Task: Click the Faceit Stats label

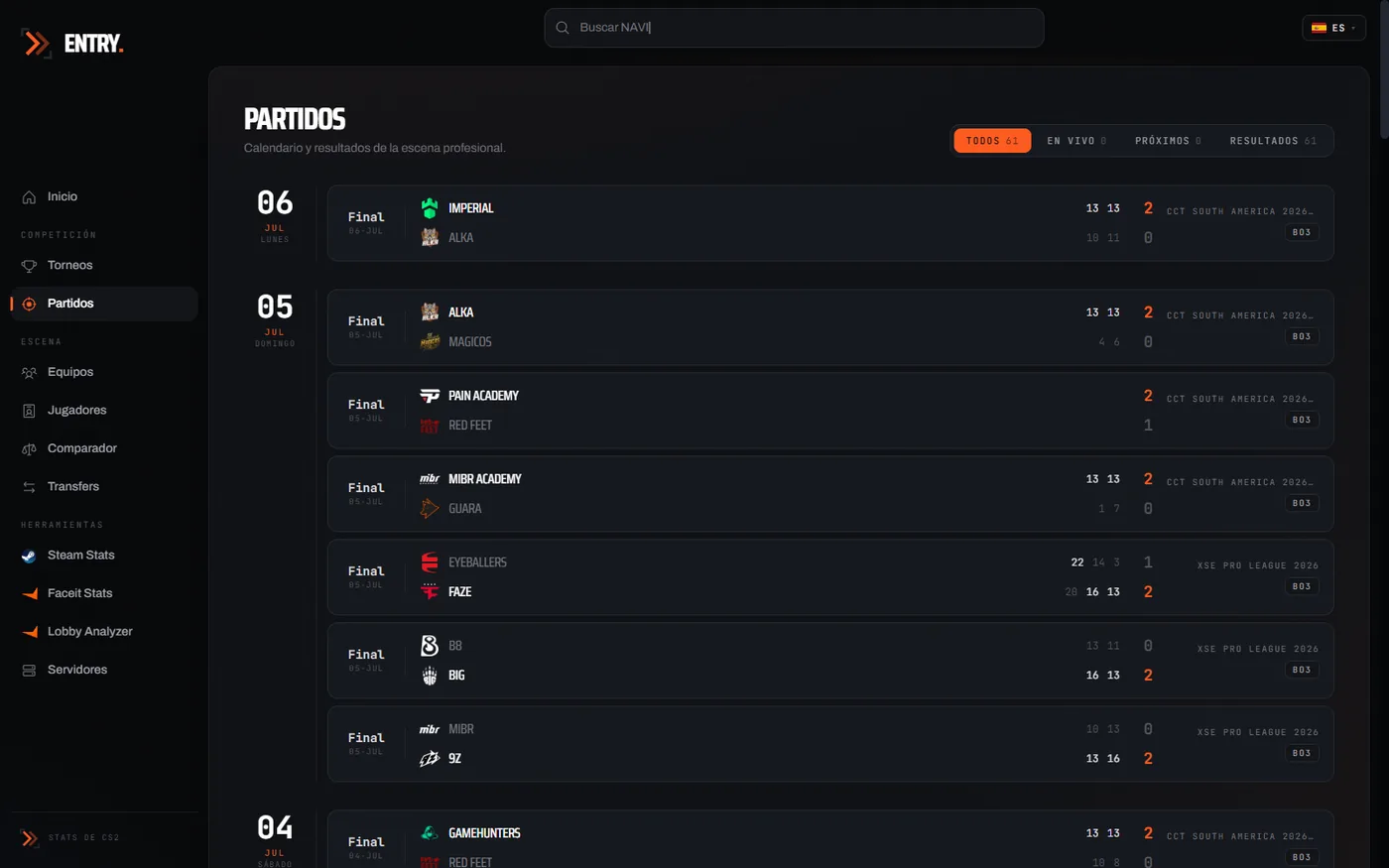Action: 80,593
